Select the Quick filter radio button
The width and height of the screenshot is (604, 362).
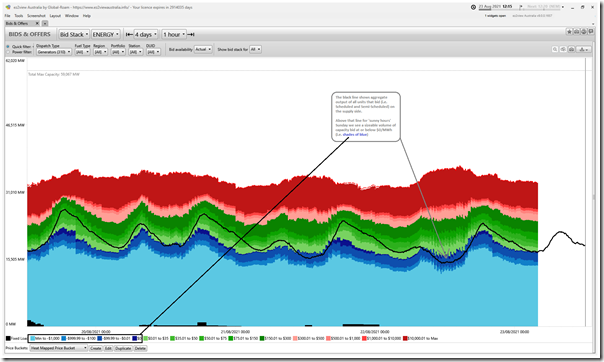[8, 47]
